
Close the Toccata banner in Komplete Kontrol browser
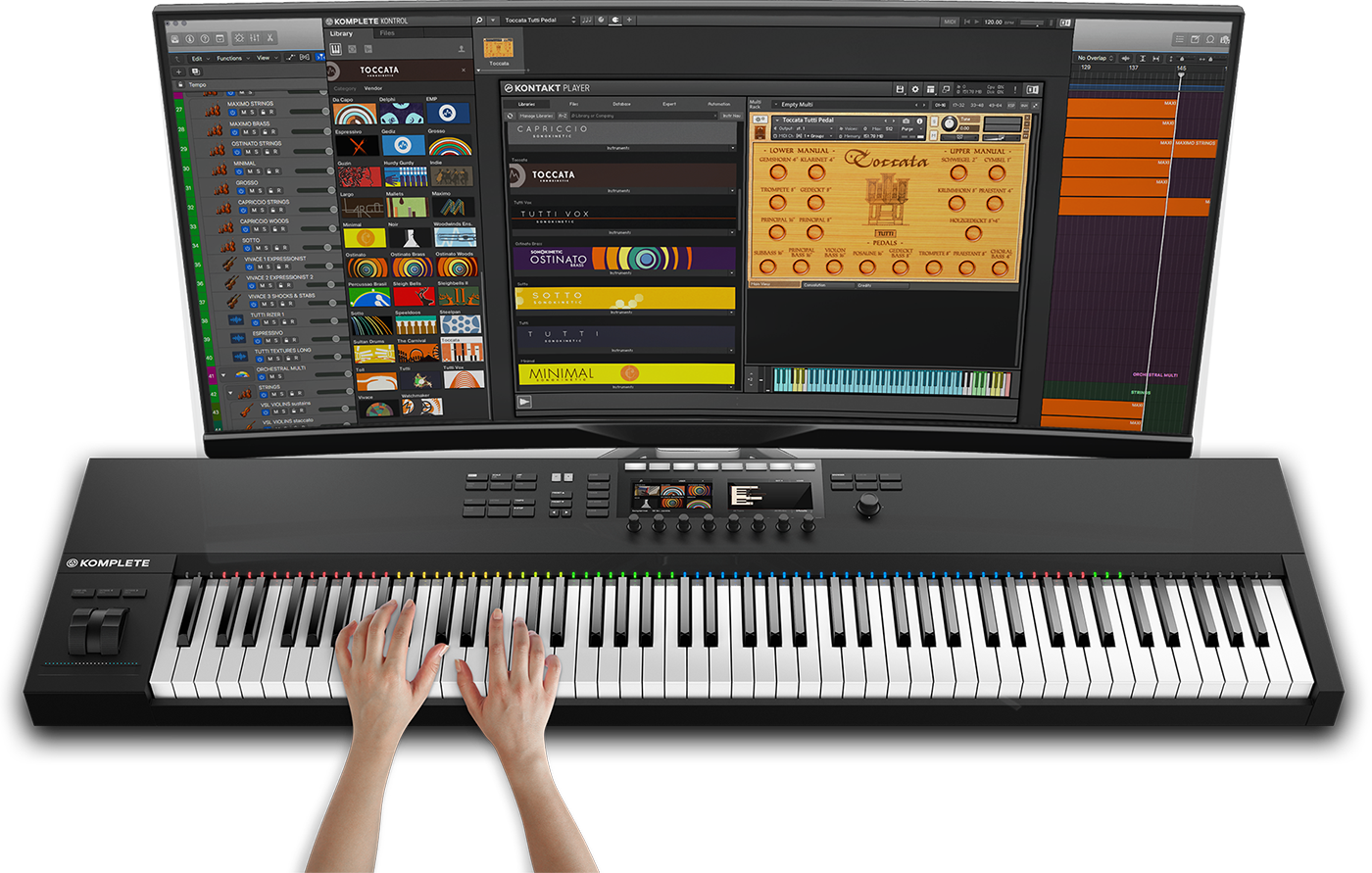(x=464, y=71)
